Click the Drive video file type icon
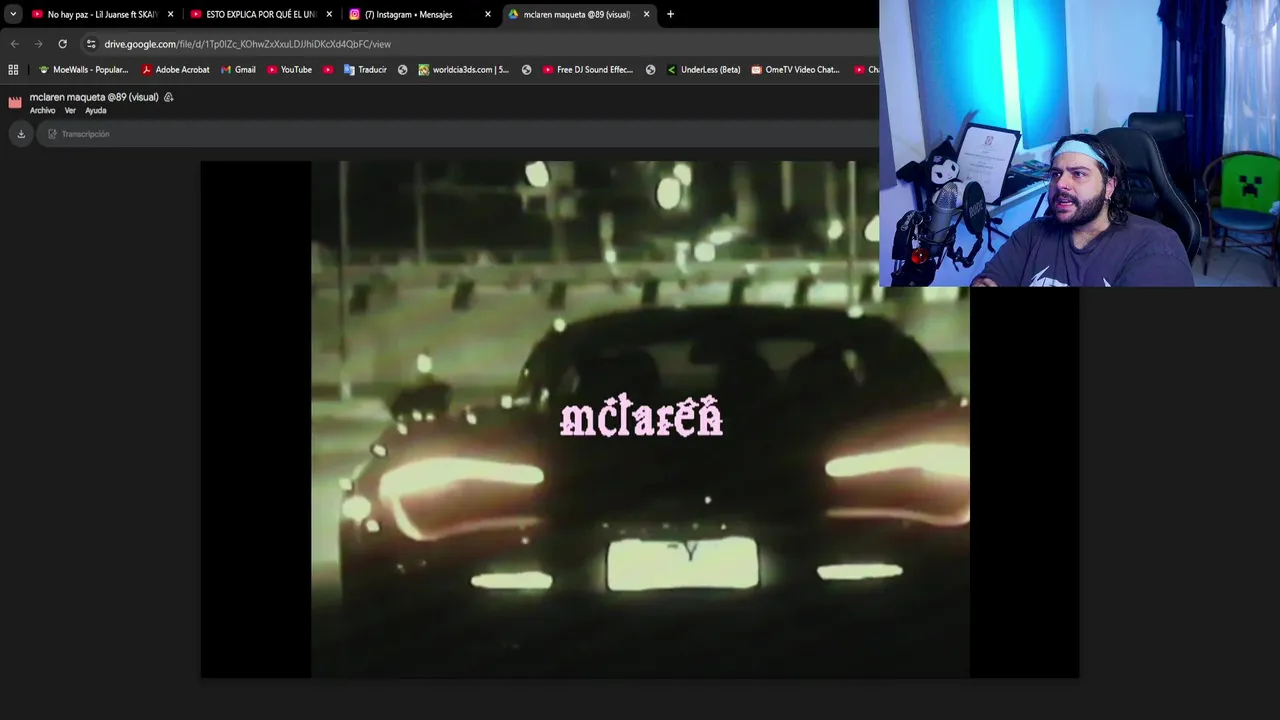This screenshot has width=1280, height=720. [x=15, y=102]
